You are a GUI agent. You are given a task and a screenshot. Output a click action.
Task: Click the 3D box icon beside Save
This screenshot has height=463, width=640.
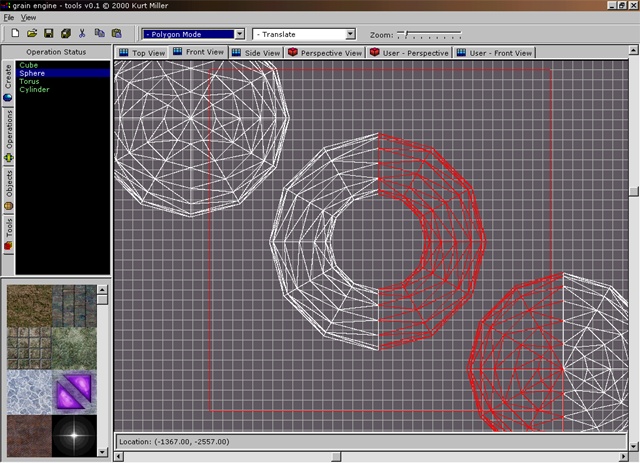click(x=66, y=33)
